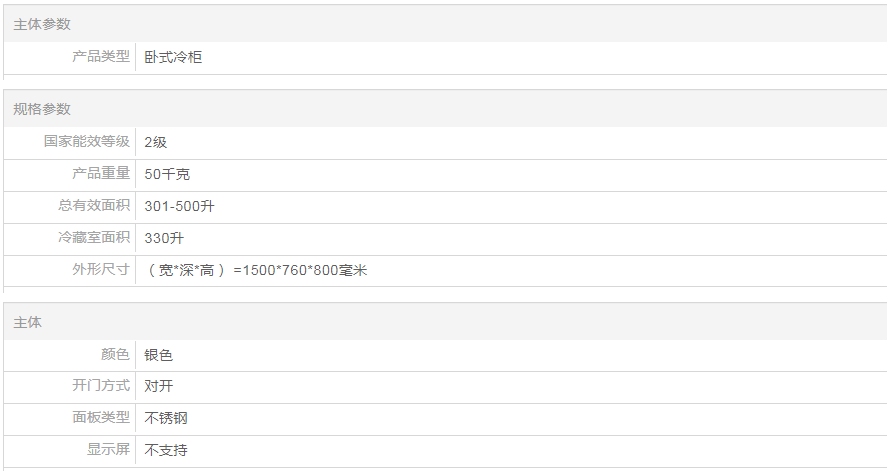Click the 不支持 display screen value
Image resolution: width=892 pixels, height=471 pixels.
[x=166, y=450]
